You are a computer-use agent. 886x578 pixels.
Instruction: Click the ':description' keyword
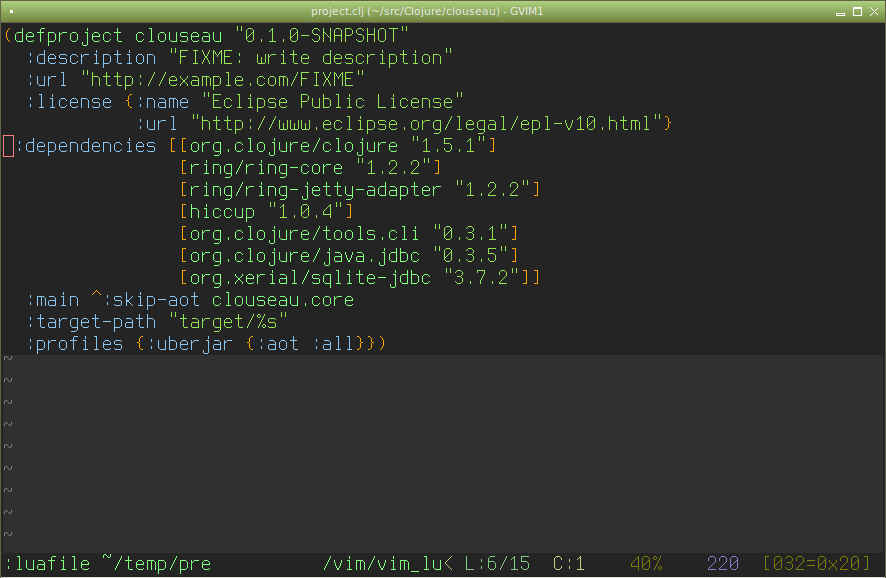tap(90, 58)
